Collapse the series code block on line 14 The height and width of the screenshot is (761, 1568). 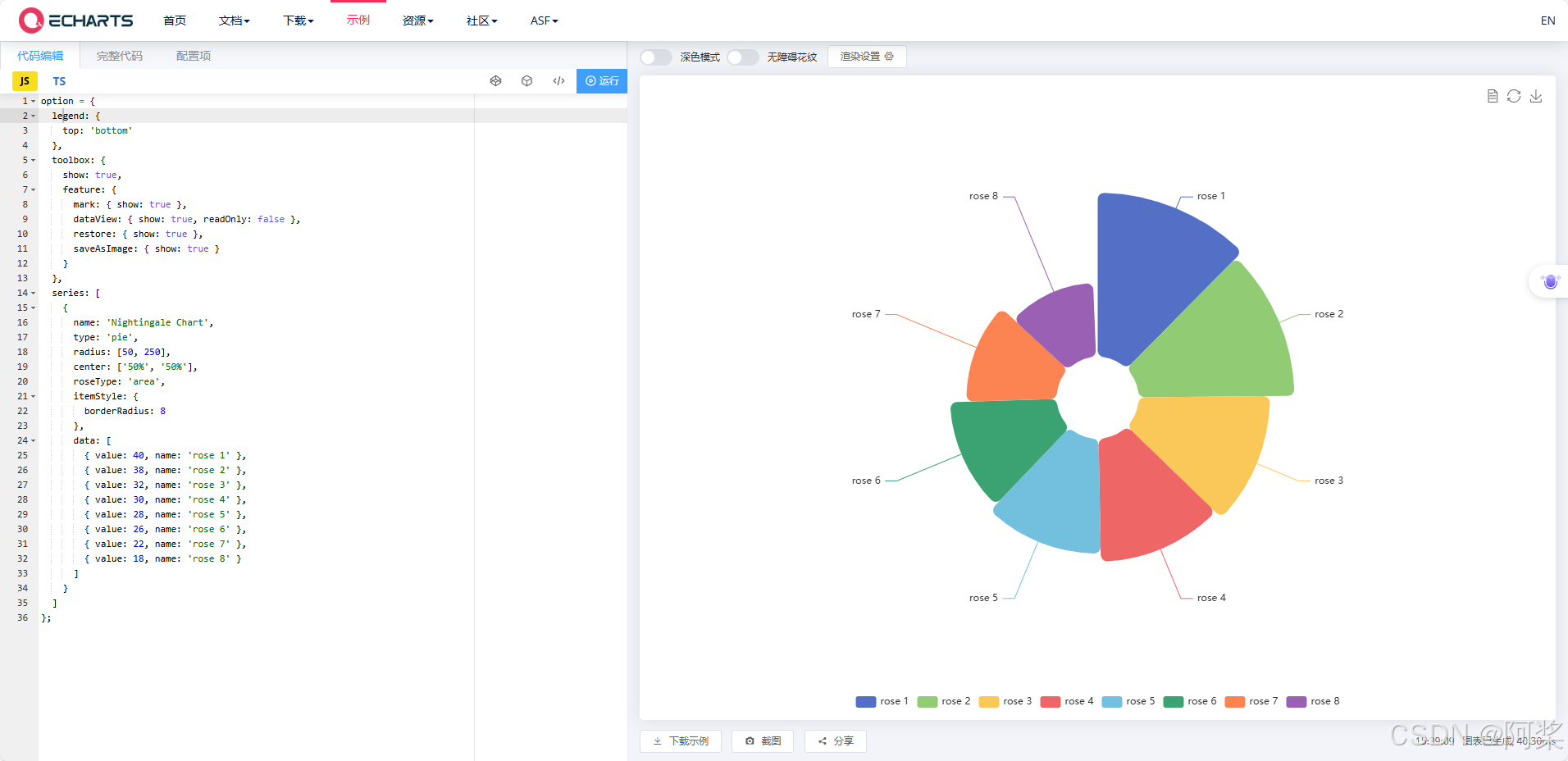pyautogui.click(x=31, y=293)
